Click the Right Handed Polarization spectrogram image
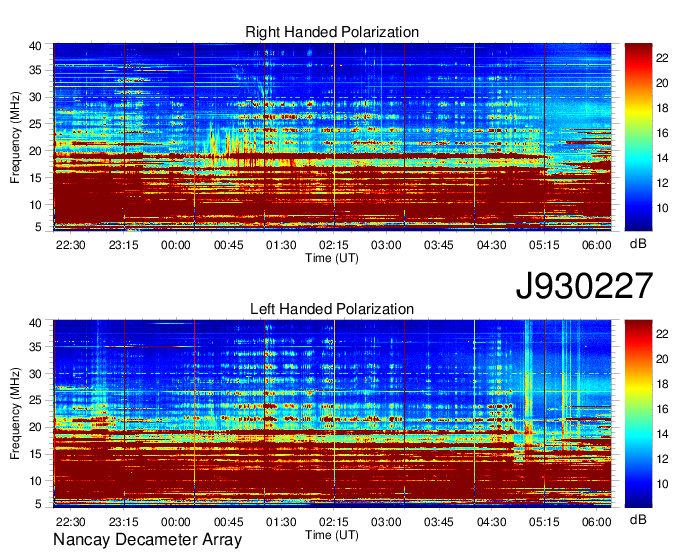Viewport: 680px width, 552px height. (332, 137)
